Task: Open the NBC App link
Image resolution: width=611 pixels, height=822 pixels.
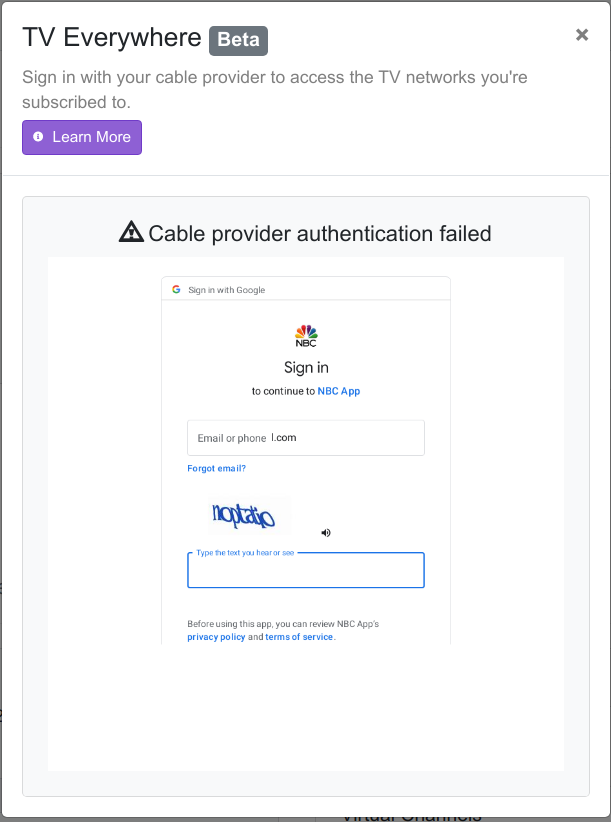Action: pos(338,391)
